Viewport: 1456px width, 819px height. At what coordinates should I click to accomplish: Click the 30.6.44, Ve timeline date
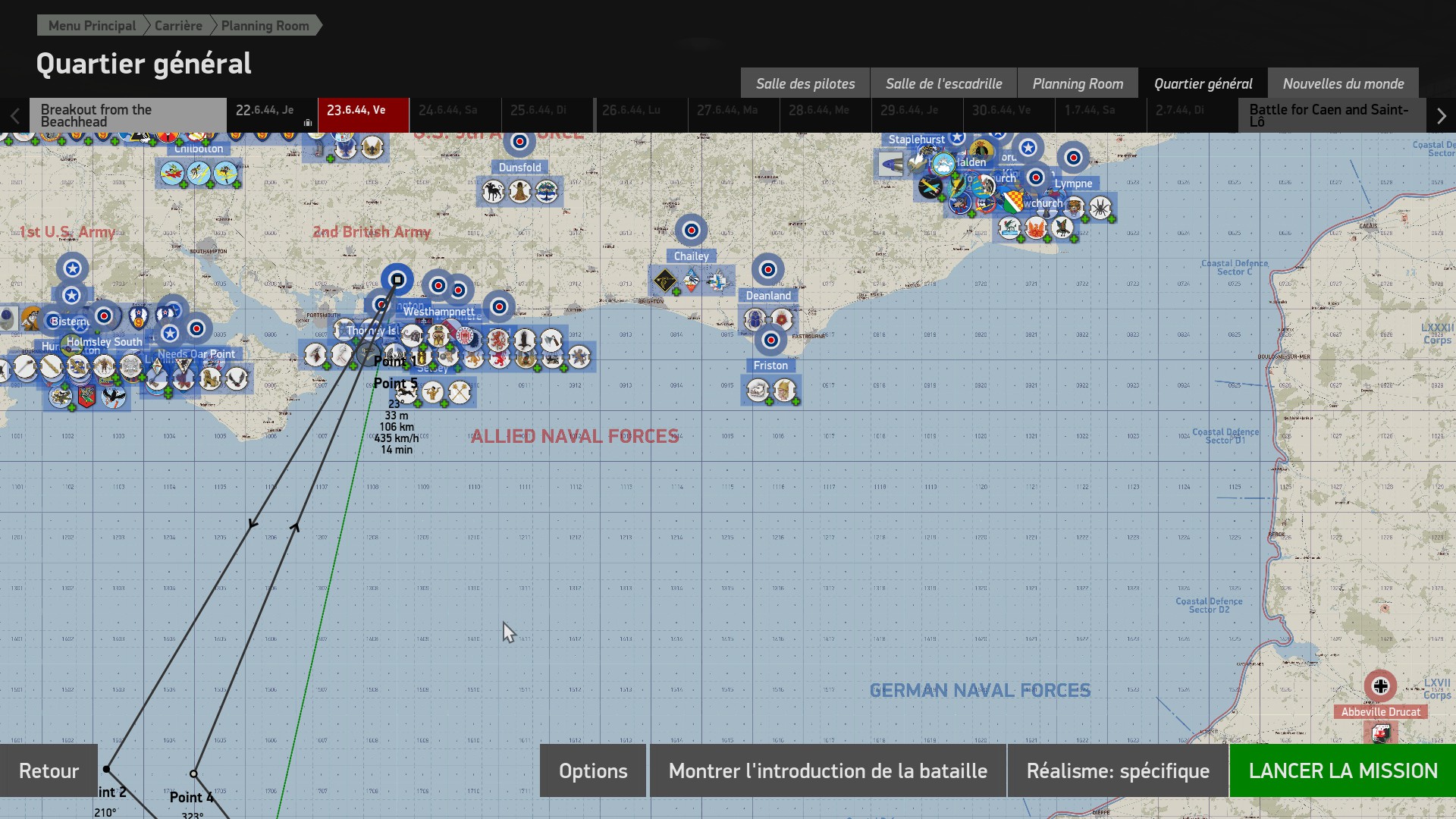pyautogui.click(x=1008, y=115)
